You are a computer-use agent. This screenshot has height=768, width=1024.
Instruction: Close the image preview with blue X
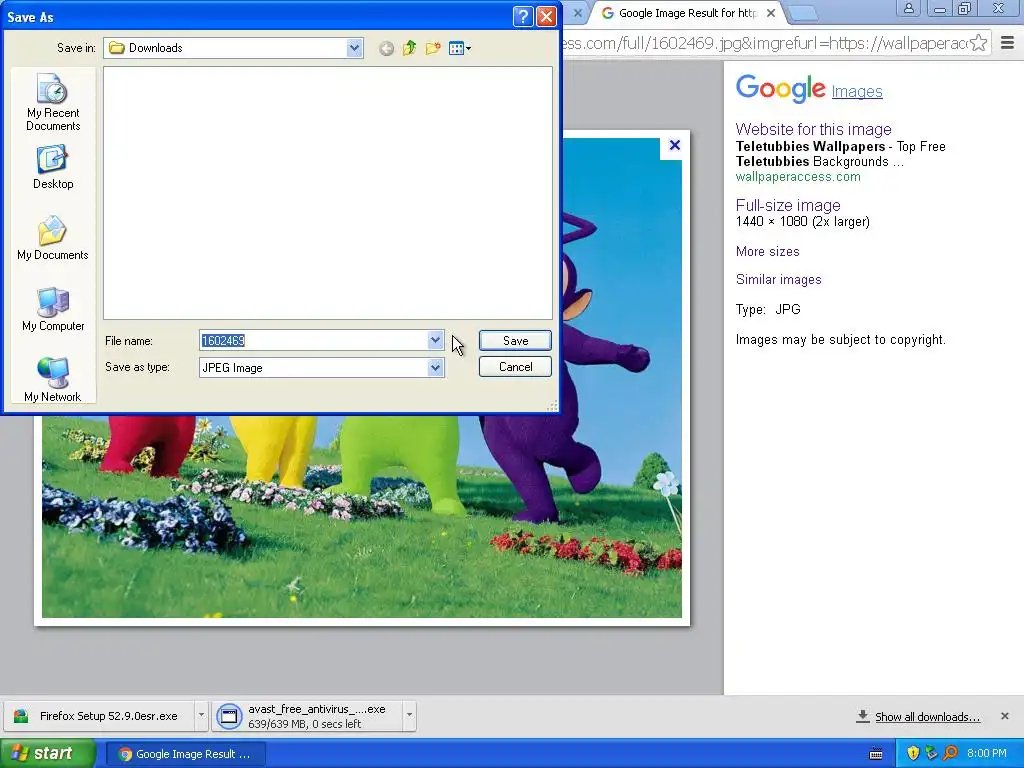click(675, 145)
